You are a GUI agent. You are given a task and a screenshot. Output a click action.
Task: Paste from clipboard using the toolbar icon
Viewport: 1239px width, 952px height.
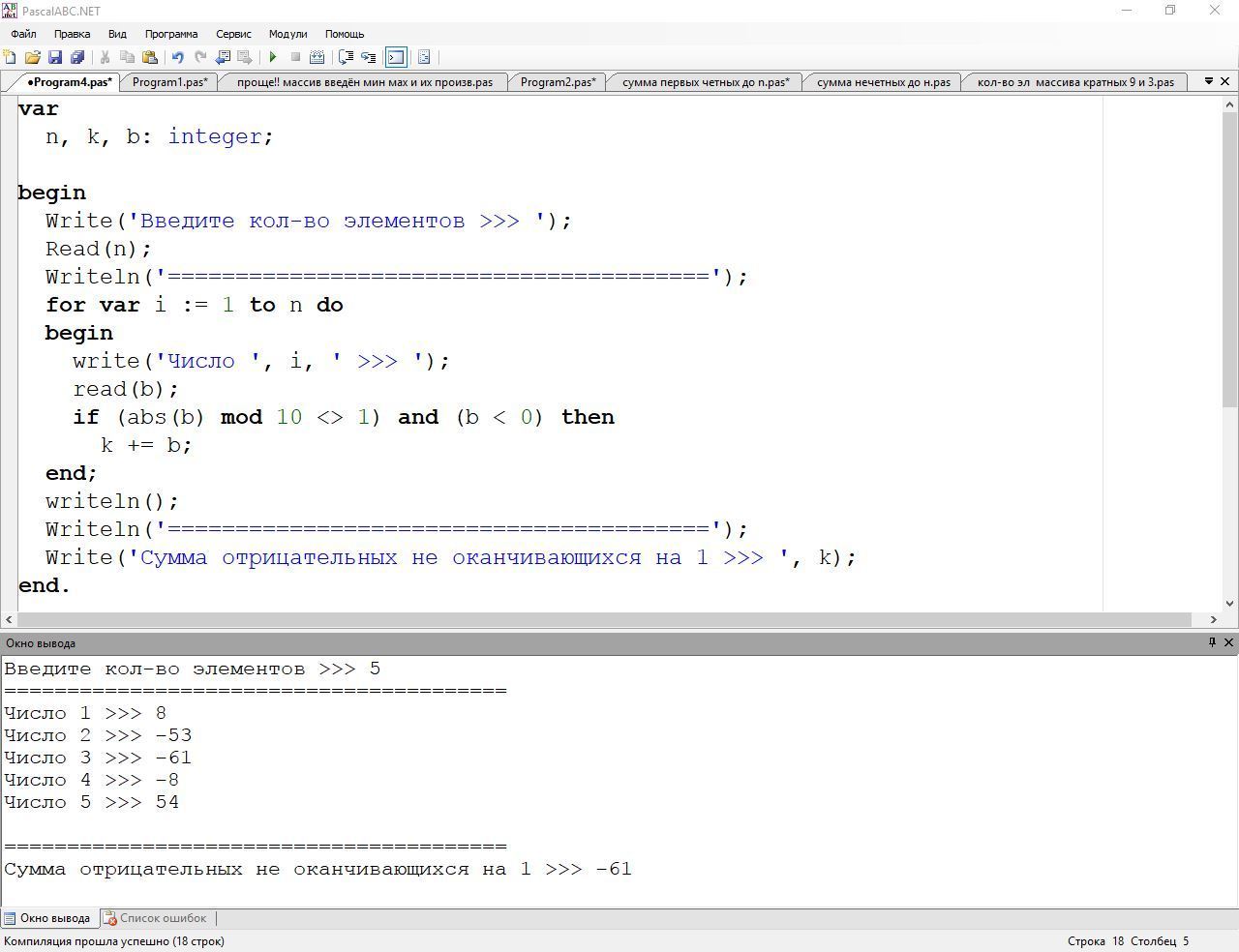point(149,57)
